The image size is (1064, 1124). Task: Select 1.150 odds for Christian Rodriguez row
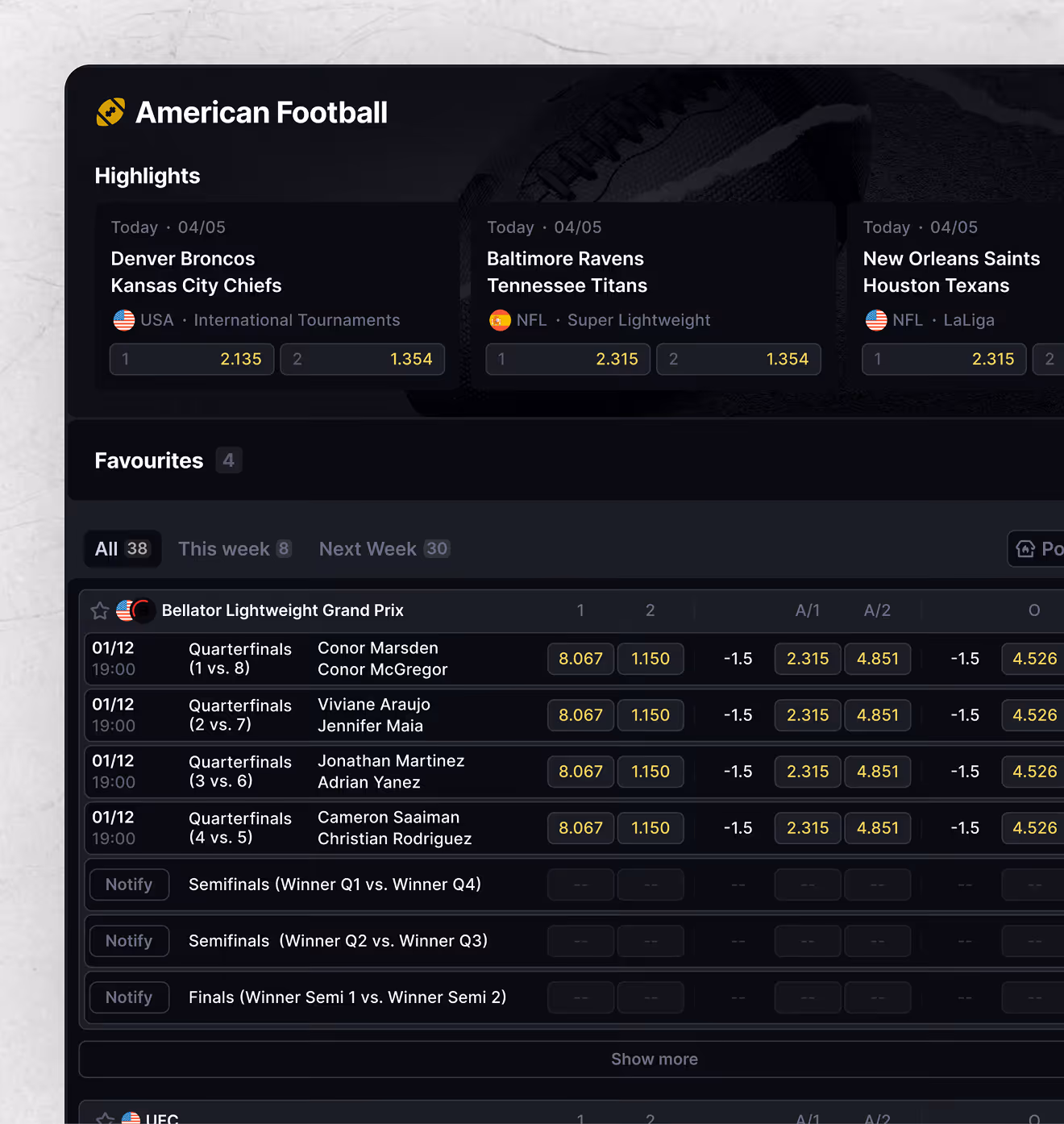click(650, 828)
